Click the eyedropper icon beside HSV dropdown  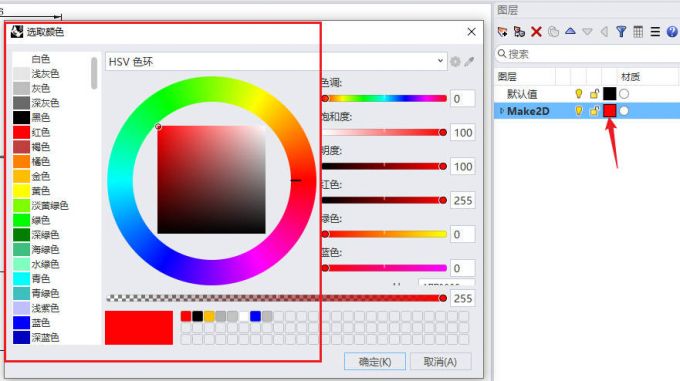469,62
